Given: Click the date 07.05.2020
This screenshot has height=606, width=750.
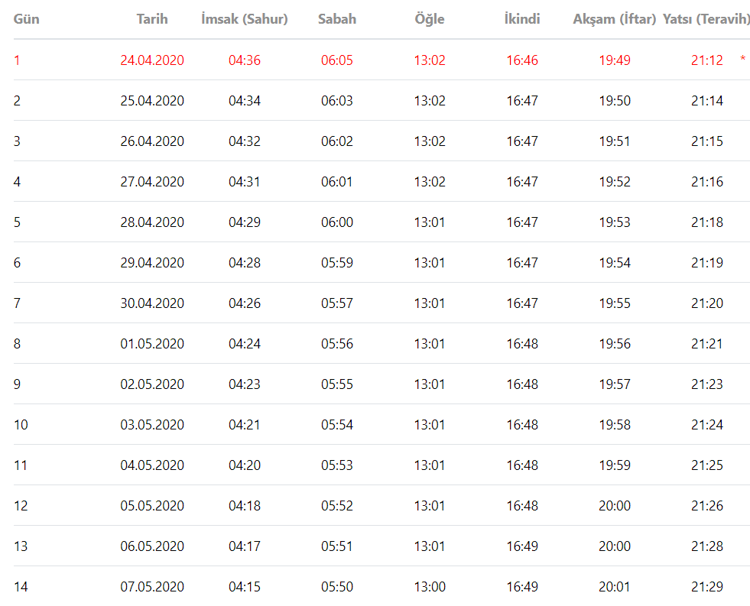Looking at the screenshot, I should point(152,587).
